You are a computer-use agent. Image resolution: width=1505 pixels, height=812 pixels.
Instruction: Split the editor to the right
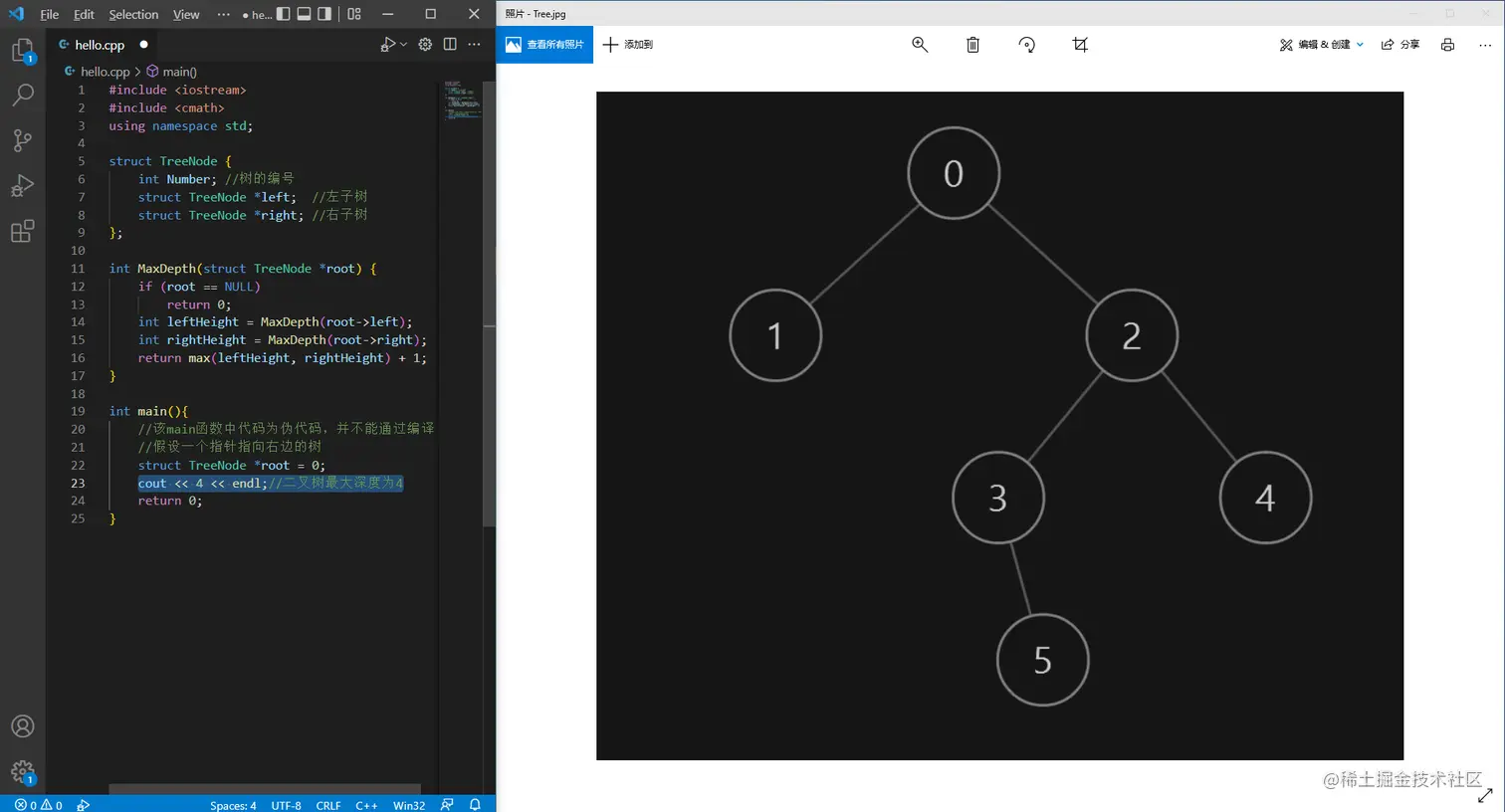click(450, 44)
